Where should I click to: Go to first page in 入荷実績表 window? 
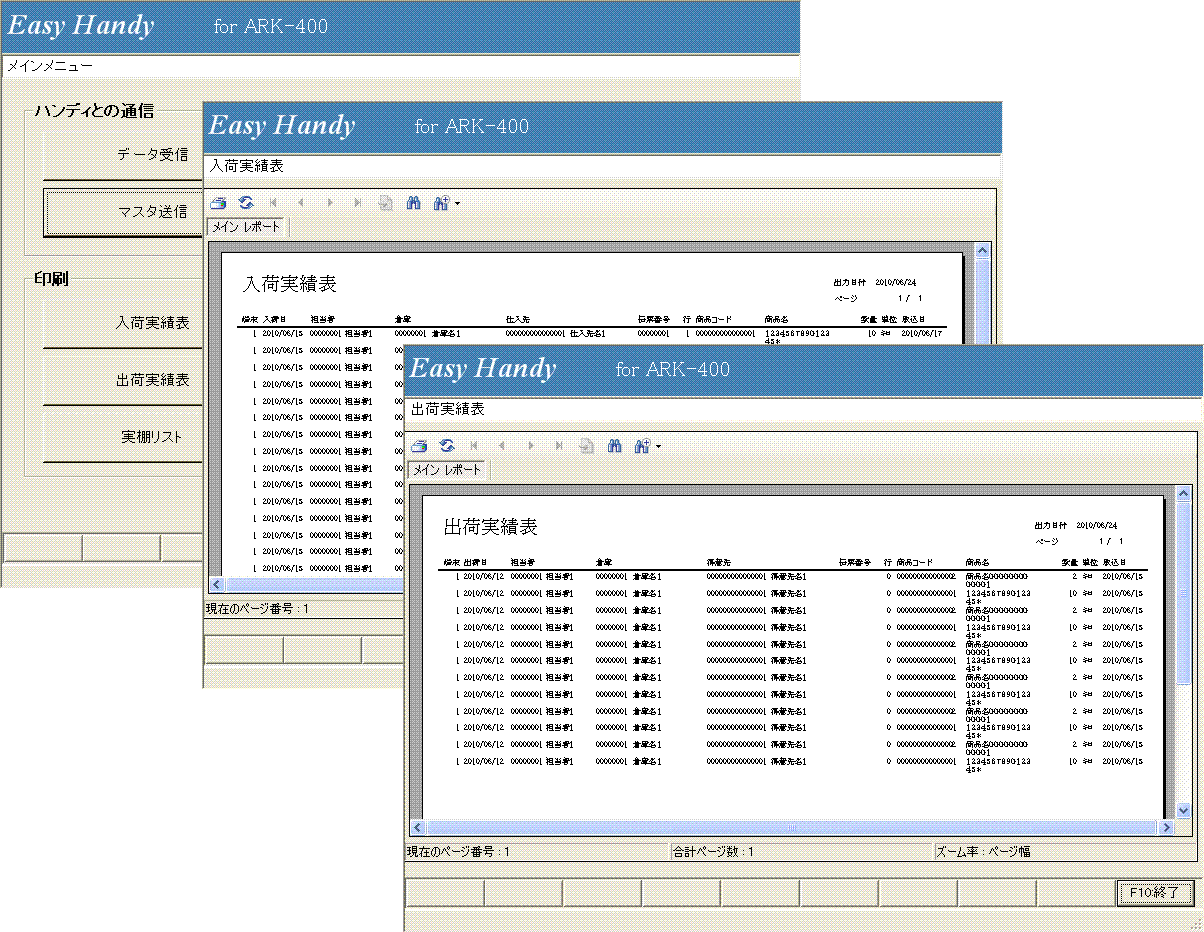coord(273,203)
